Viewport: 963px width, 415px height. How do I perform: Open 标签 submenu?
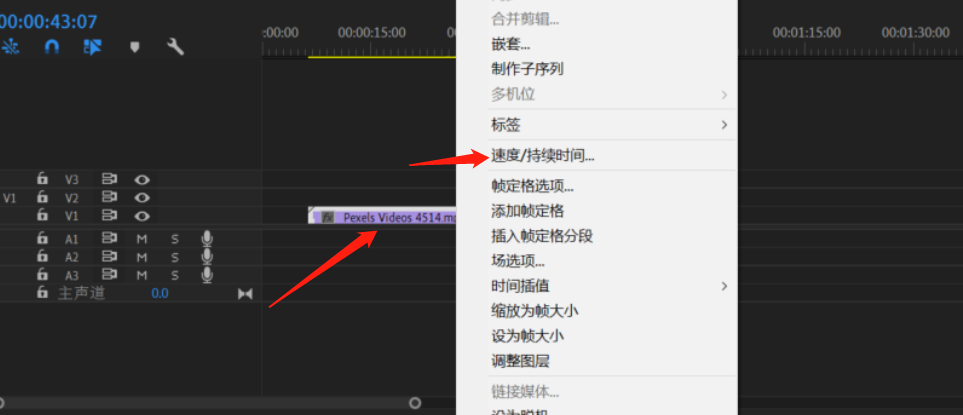pyautogui.click(x=597, y=125)
